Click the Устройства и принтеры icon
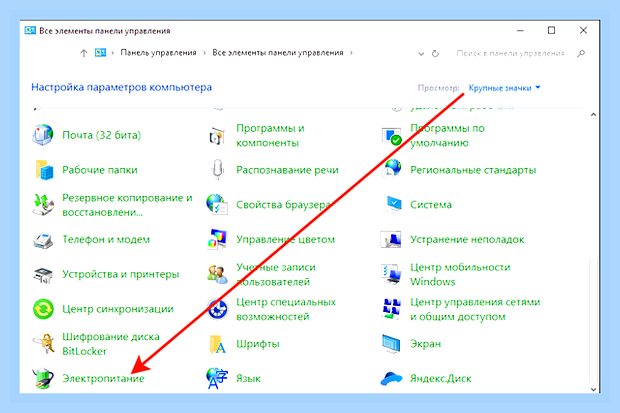The height and width of the screenshot is (413, 620). [43, 274]
